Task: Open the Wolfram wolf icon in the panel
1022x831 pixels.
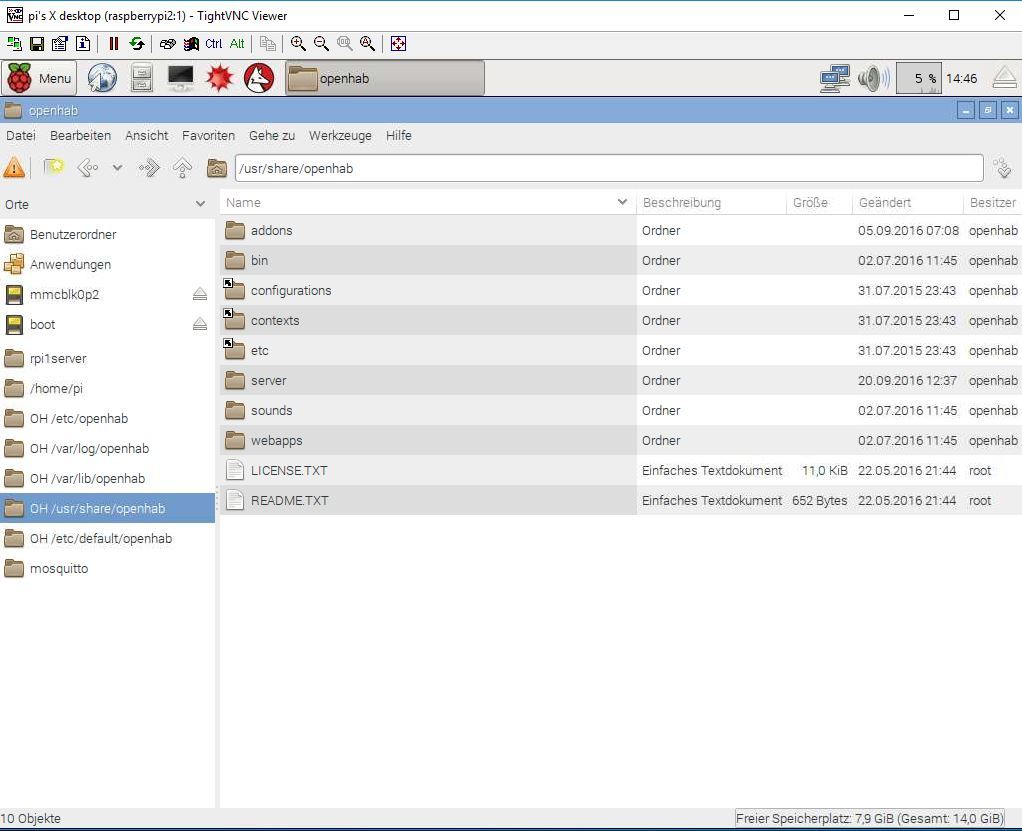Action: click(259, 78)
